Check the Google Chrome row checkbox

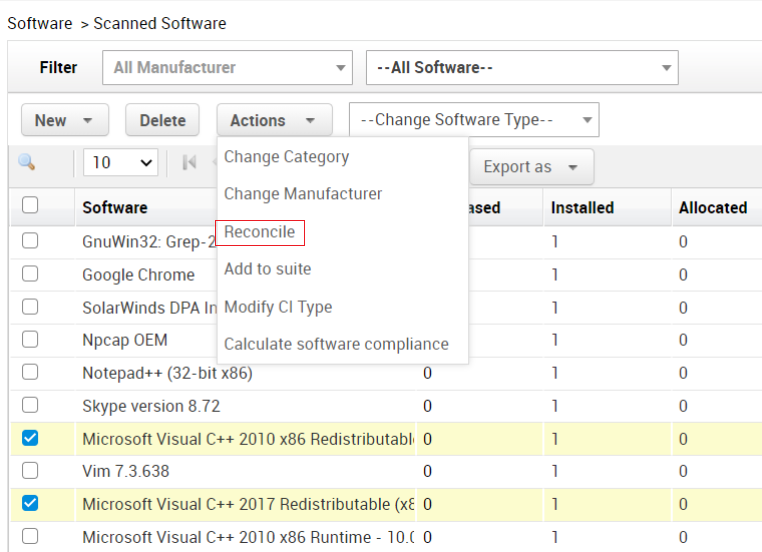(30, 274)
